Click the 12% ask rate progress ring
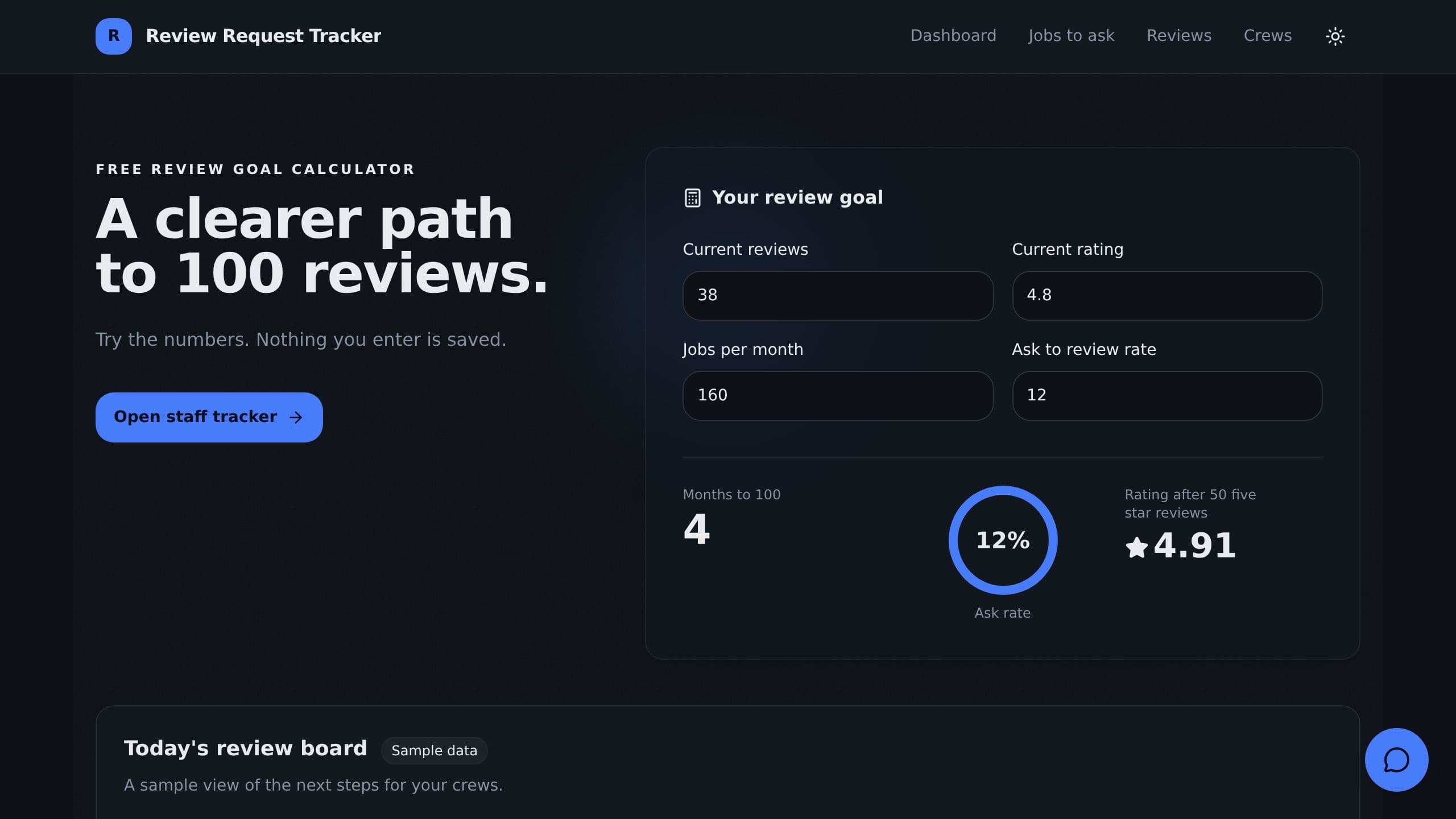Image resolution: width=1456 pixels, height=819 pixels. 1003,540
